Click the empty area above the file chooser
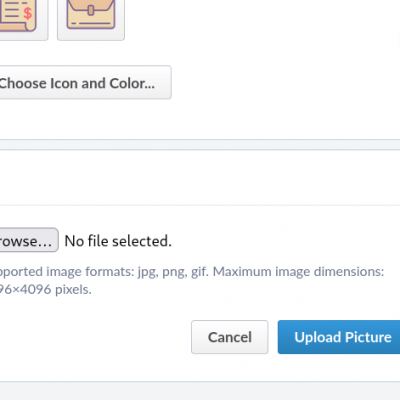 click(x=200, y=177)
